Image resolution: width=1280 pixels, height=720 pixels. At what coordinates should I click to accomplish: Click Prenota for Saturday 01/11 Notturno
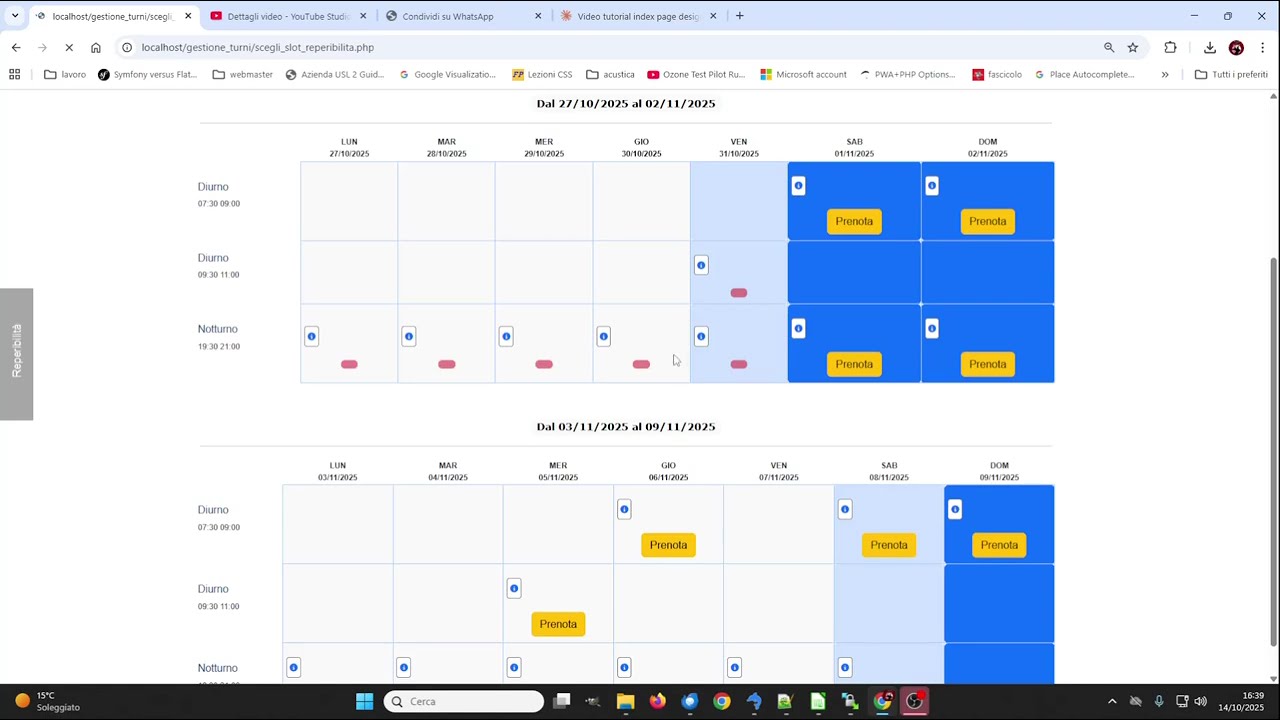(854, 364)
